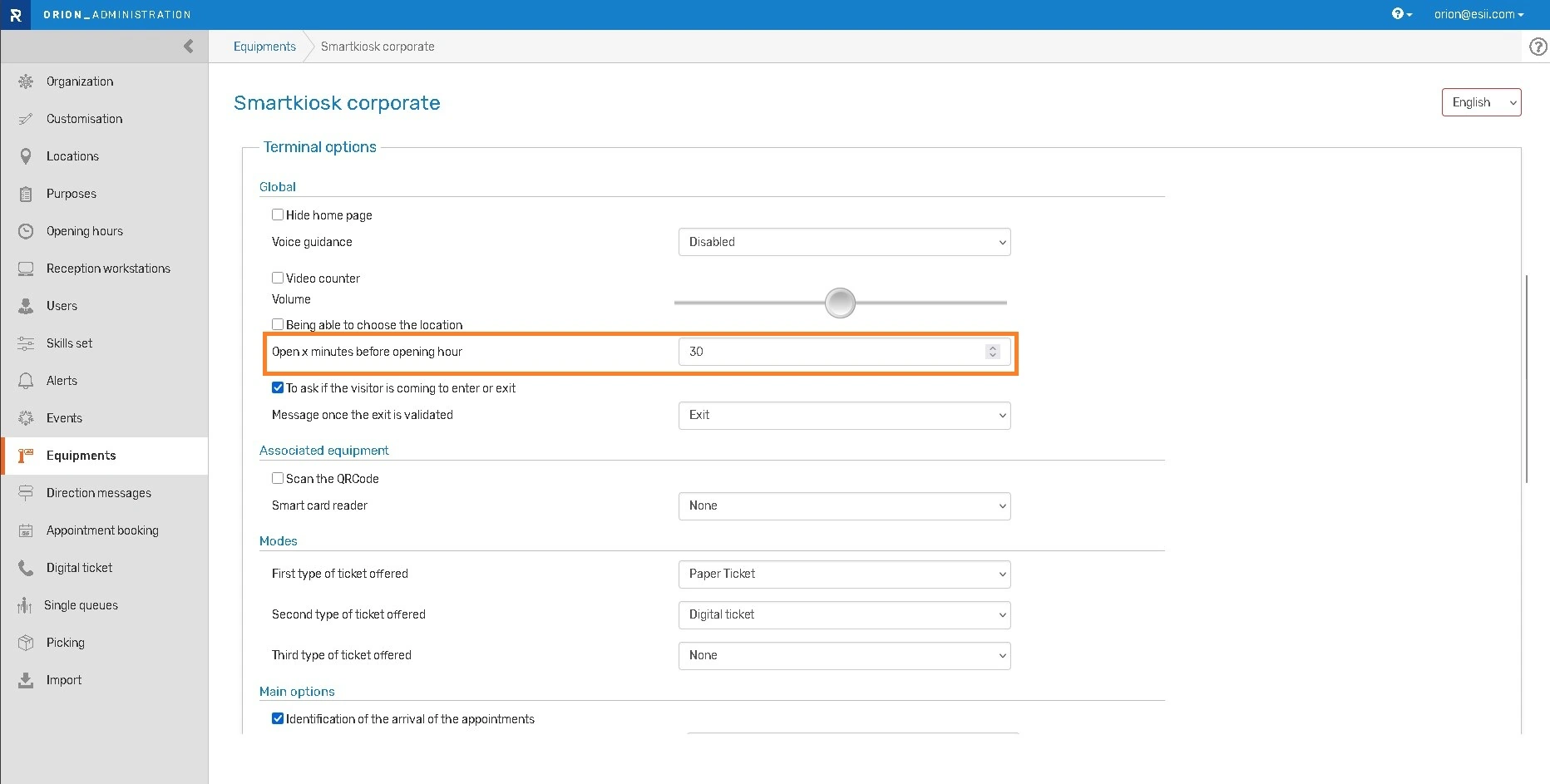Open Appointment booking in the sidebar
1550x784 pixels.
click(x=102, y=530)
